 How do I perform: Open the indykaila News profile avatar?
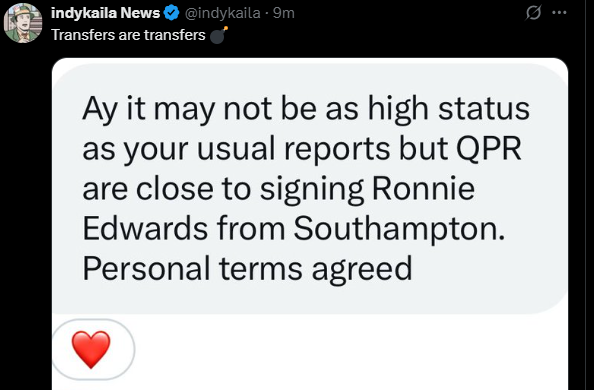[x=23, y=23]
